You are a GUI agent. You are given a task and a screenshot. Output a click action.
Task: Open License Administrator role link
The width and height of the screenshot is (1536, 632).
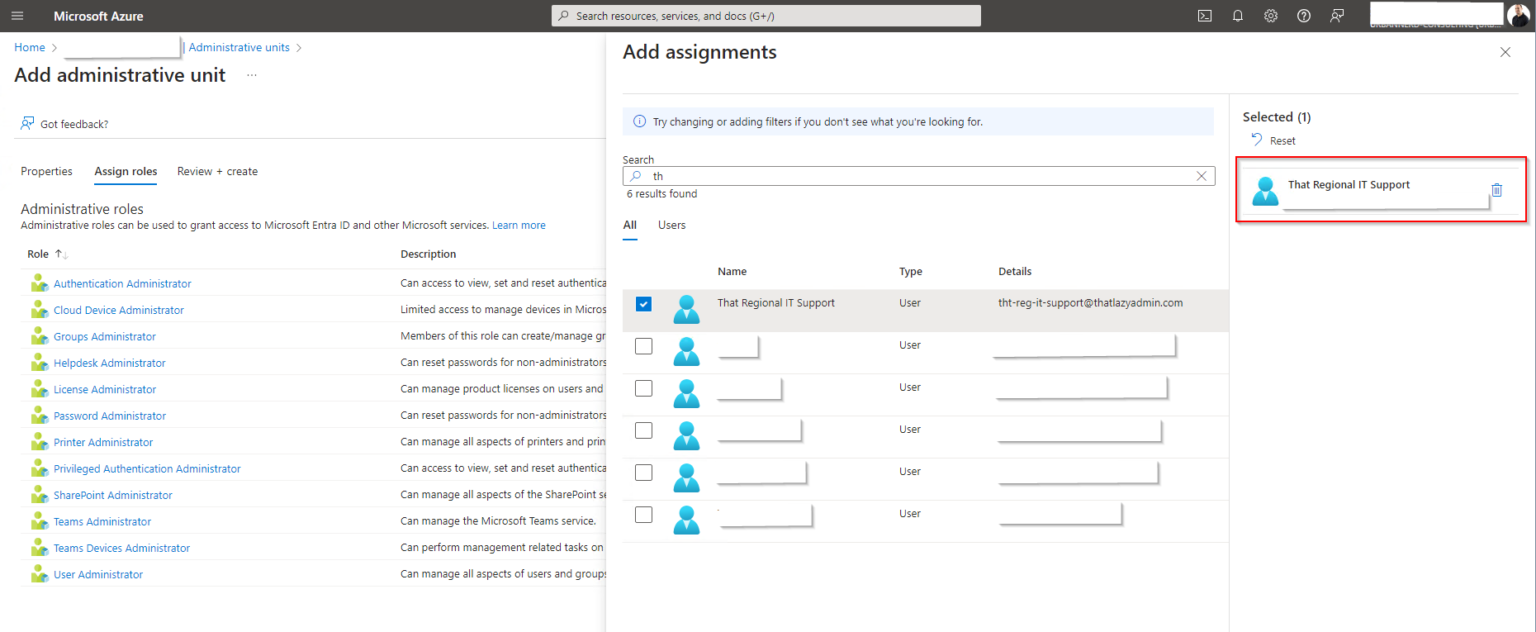pyautogui.click(x=105, y=389)
